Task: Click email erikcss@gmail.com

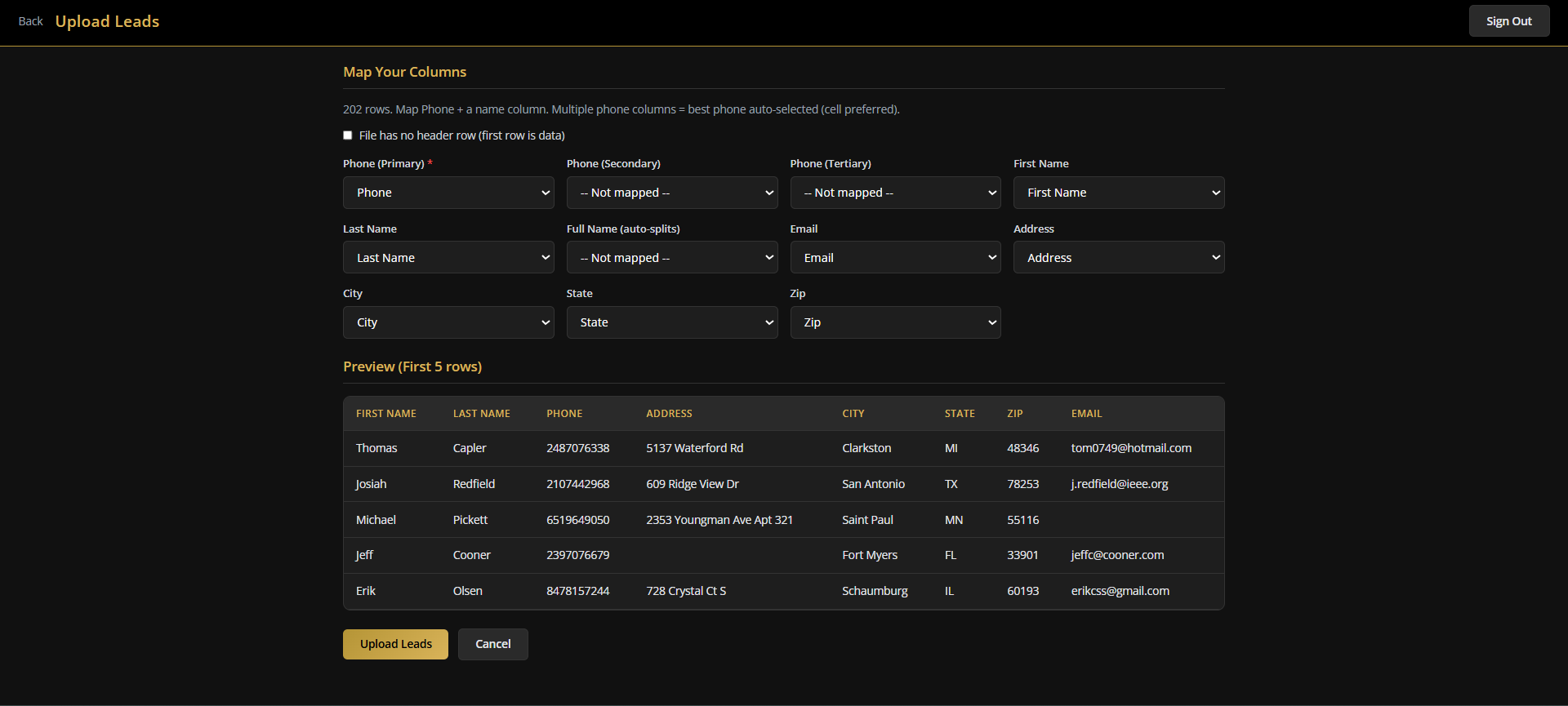Action: pos(1120,591)
